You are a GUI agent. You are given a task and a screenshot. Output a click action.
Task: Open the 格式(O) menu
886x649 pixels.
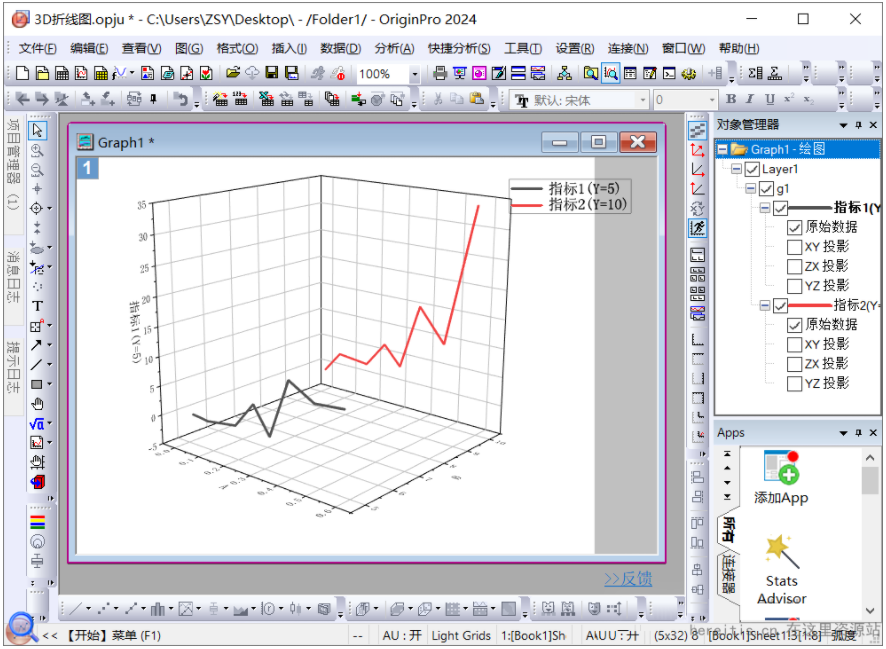pyautogui.click(x=237, y=49)
